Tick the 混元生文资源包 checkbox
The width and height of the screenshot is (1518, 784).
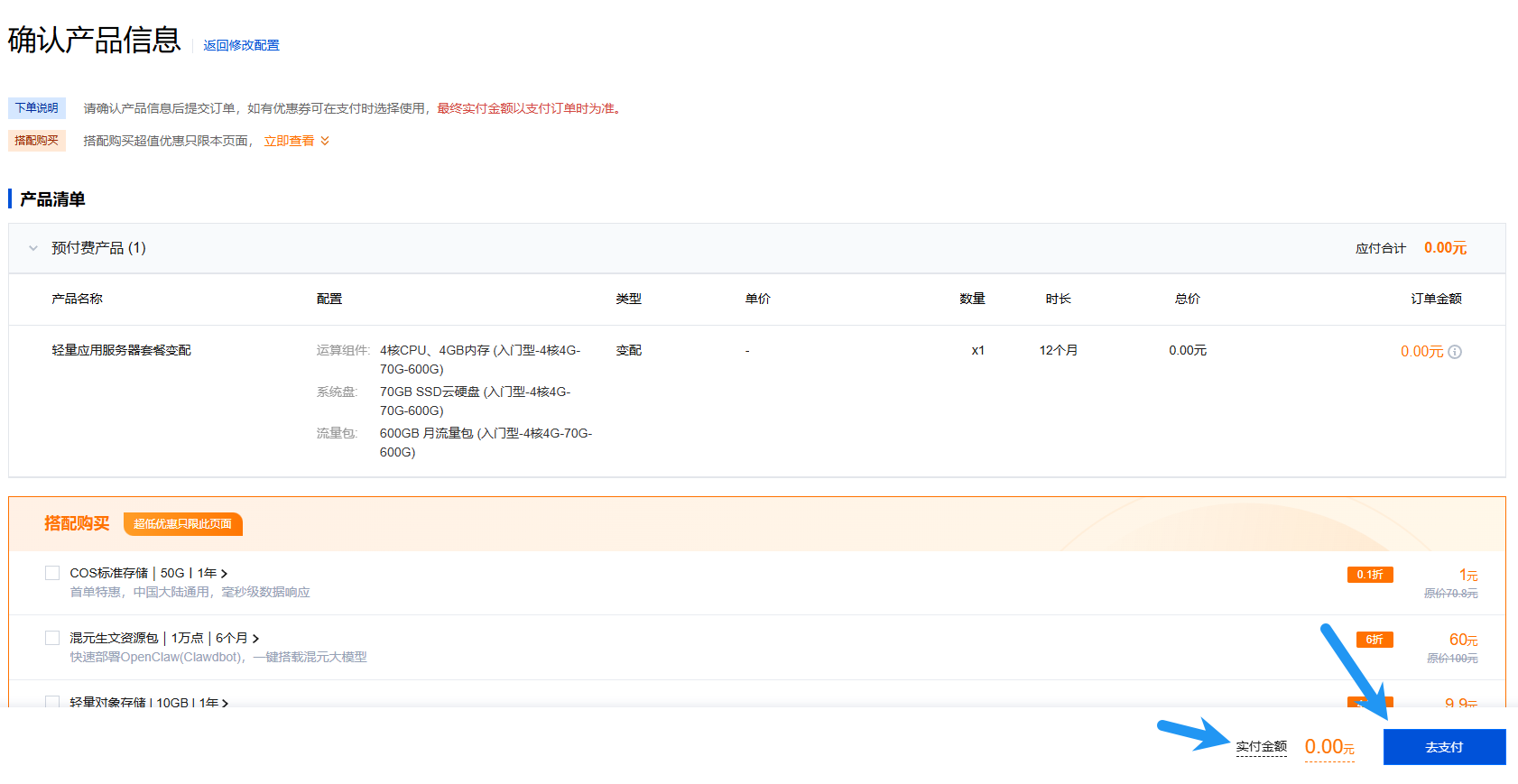52,638
